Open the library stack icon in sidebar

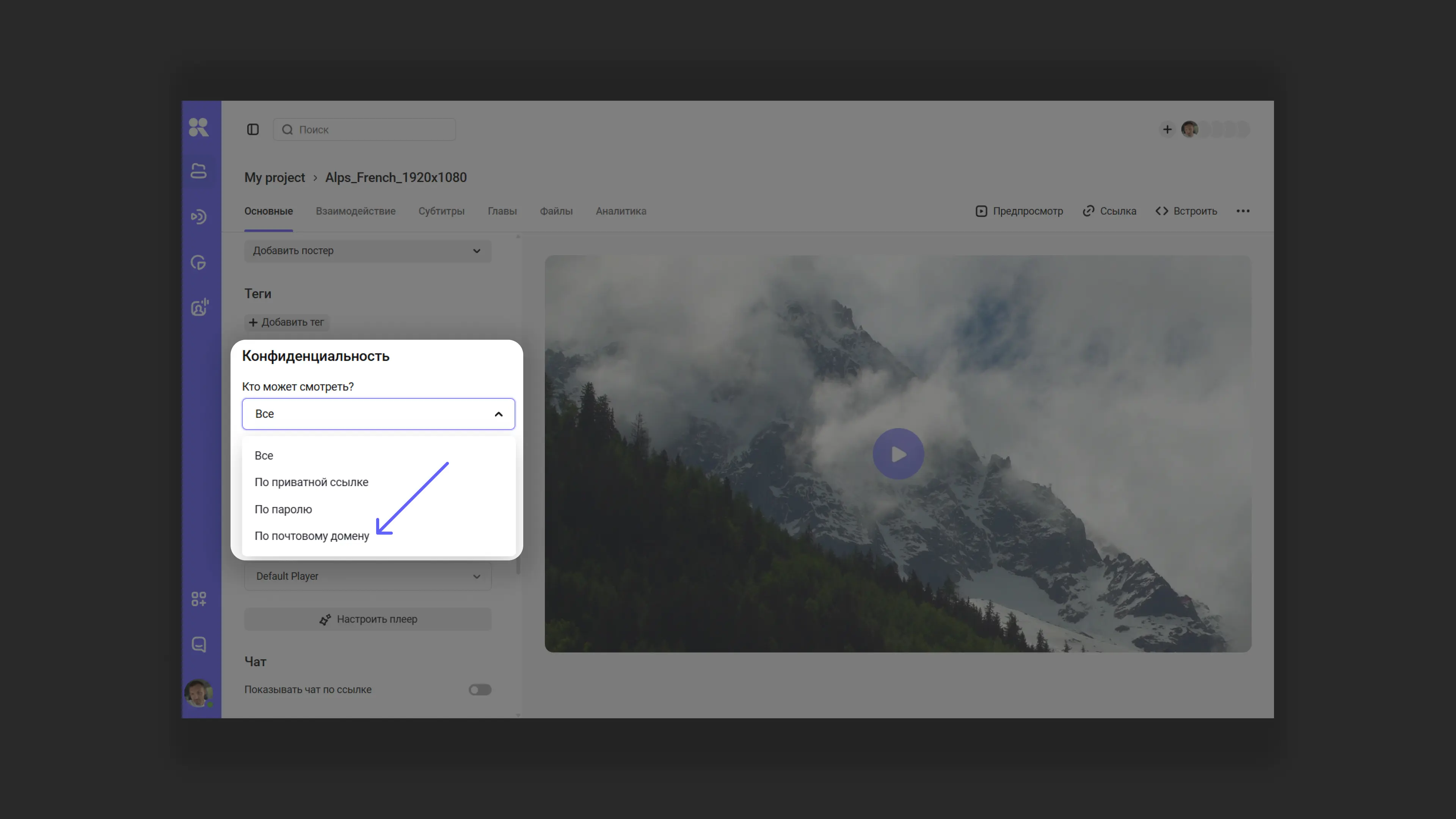[198, 171]
